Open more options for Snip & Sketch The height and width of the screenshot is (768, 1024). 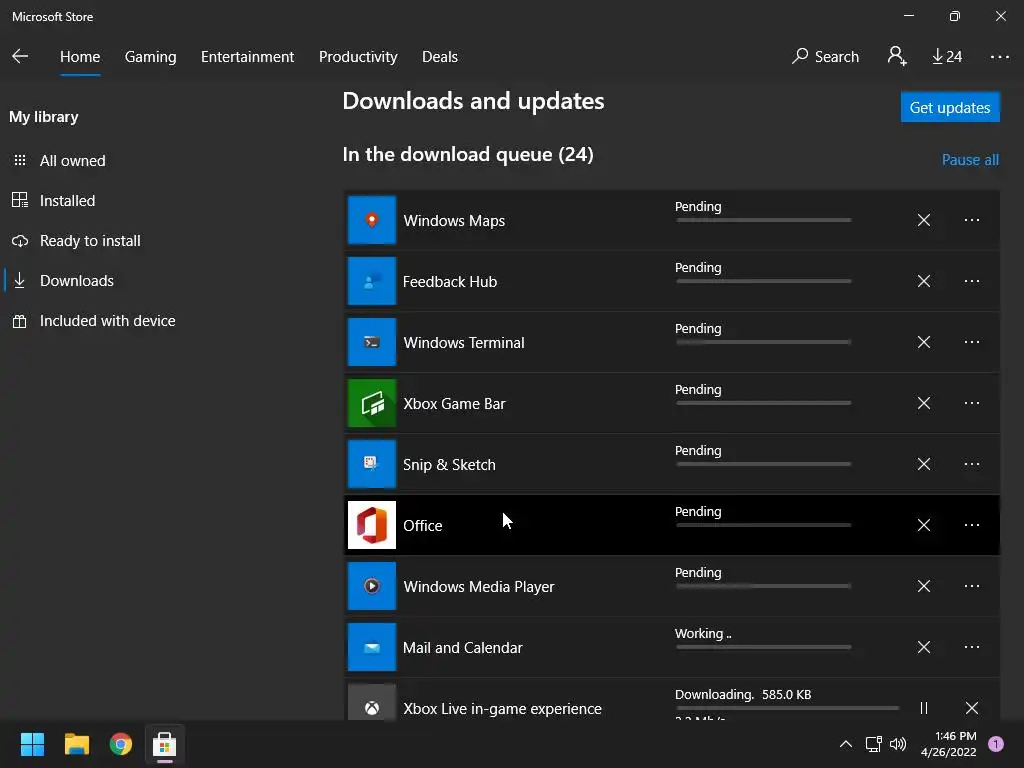(972, 464)
